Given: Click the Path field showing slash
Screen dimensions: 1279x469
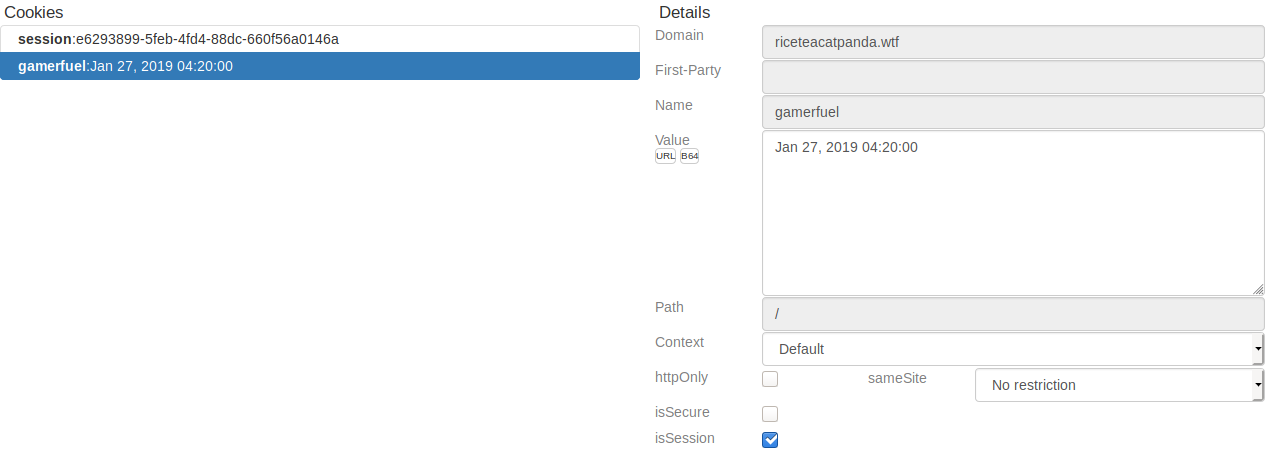Looking at the screenshot, I should pyautogui.click(x=1010, y=314).
